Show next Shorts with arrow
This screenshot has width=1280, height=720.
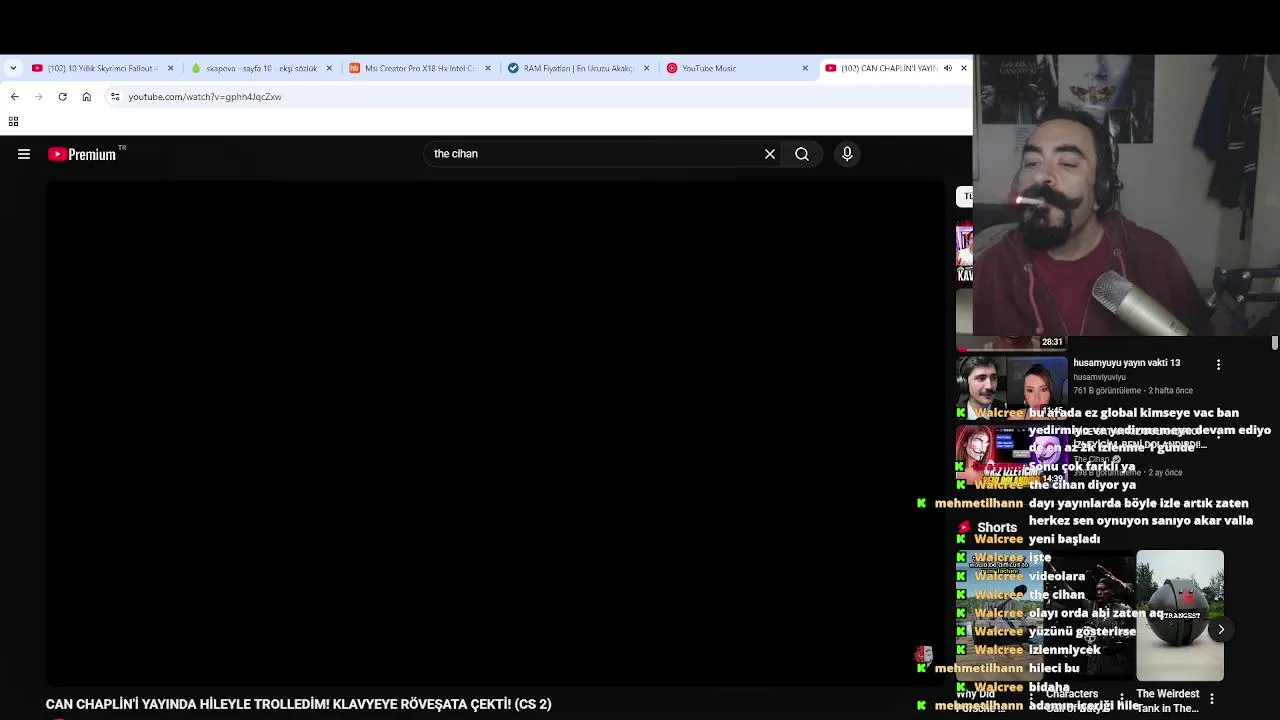click(x=1221, y=629)
